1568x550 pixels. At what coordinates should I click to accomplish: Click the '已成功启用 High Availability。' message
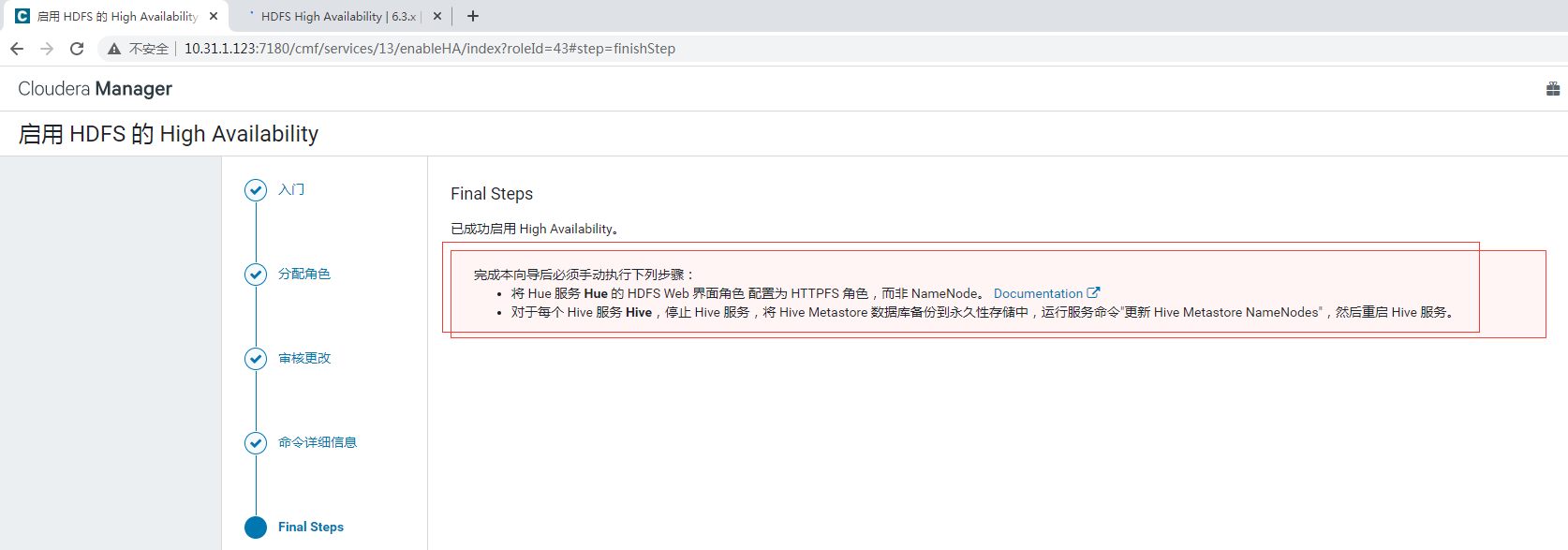535,229
